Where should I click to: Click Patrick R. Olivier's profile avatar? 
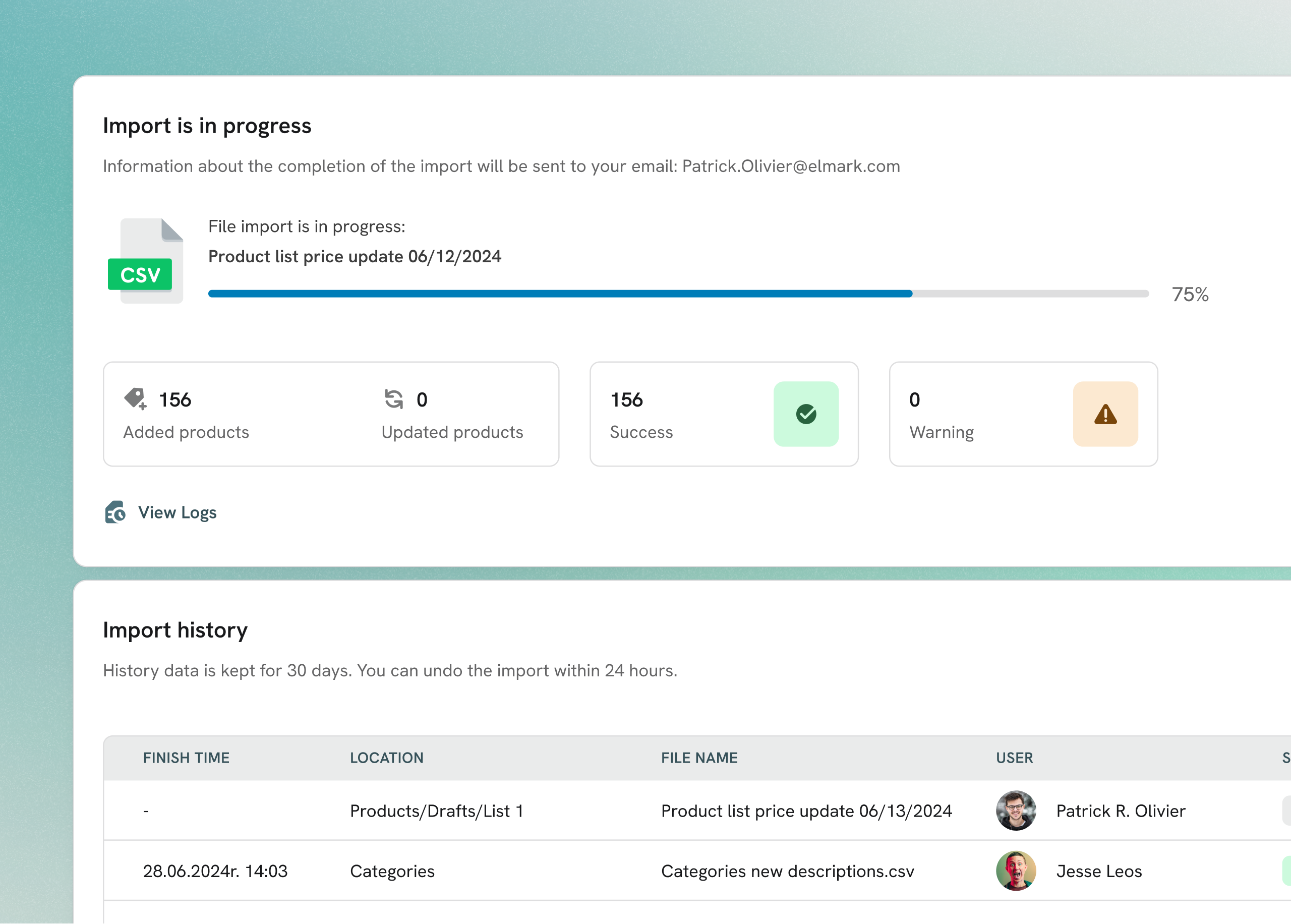click(1016, 810)
